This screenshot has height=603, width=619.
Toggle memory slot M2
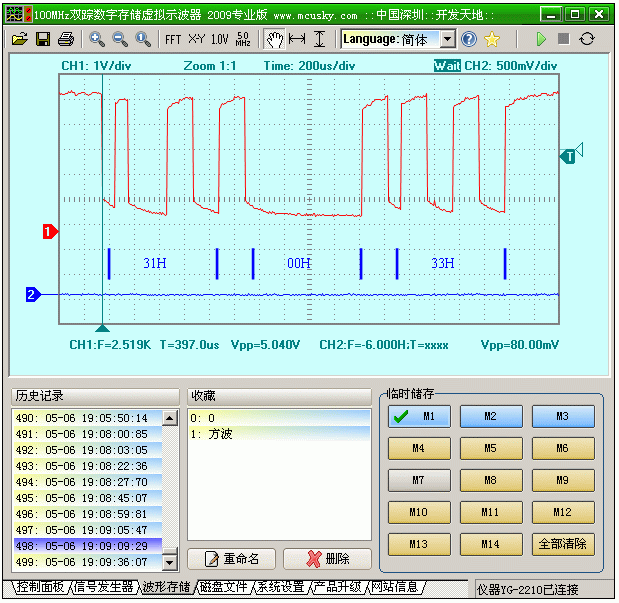pos(490,417)
